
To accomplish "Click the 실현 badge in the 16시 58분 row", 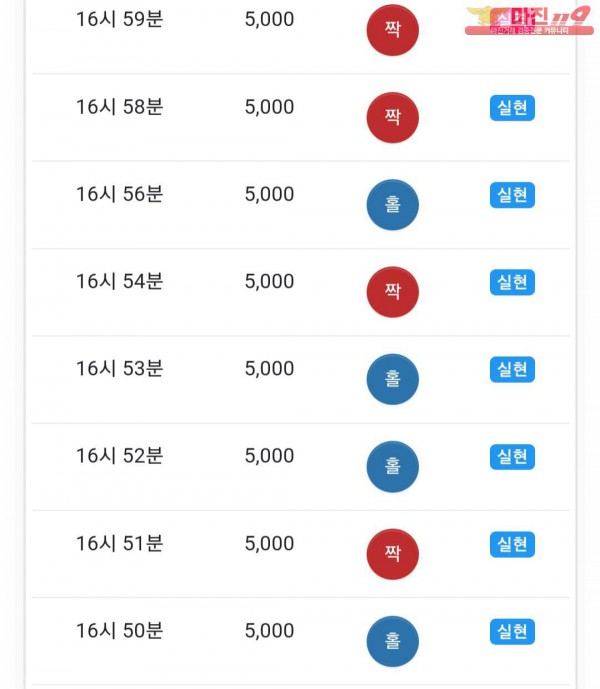I will click(x=513, y=108).
